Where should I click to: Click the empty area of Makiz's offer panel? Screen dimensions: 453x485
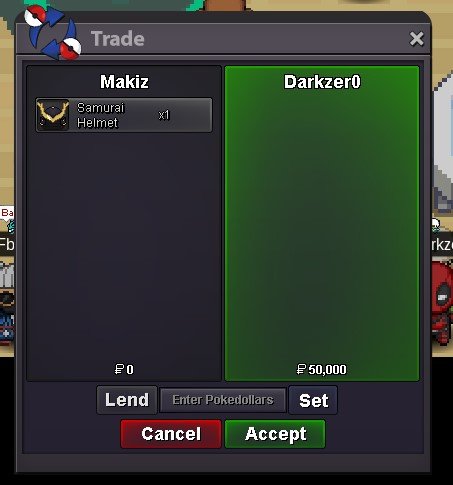tap(124, 247)
